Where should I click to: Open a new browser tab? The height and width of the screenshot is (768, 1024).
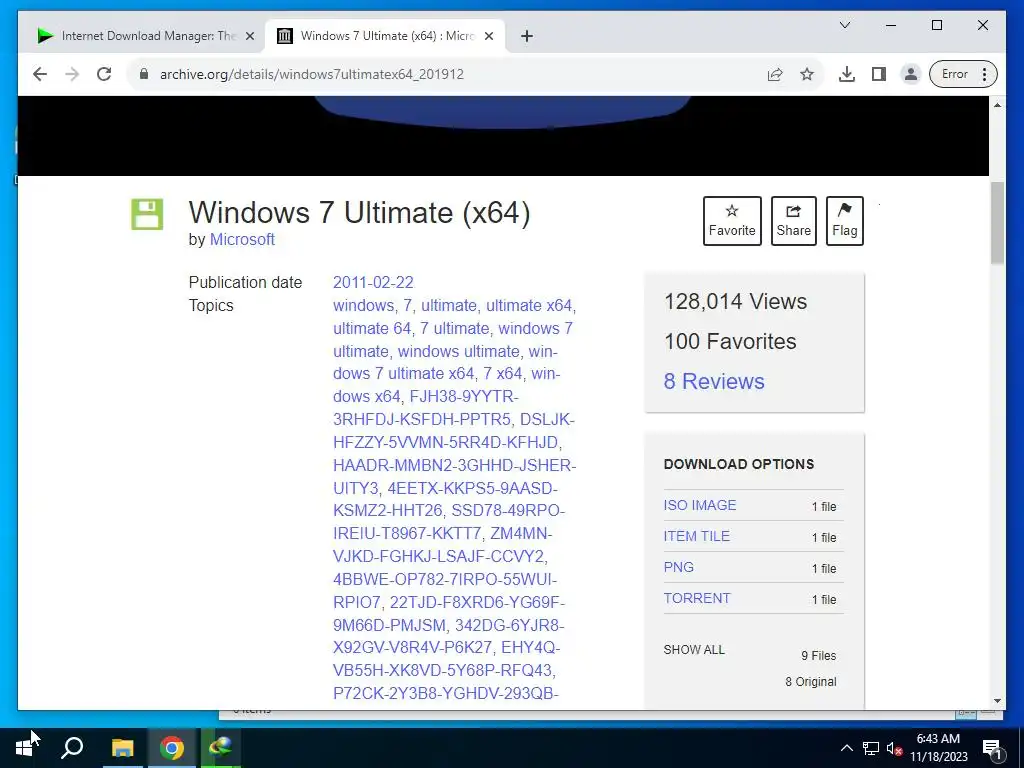527,36
